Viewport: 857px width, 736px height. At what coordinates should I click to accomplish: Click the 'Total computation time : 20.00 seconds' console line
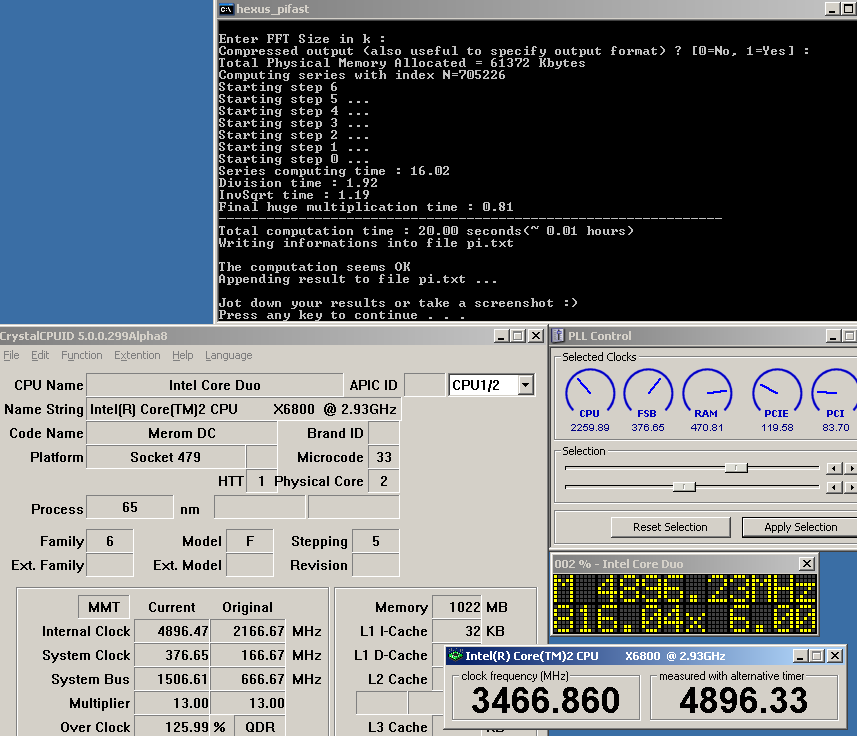tap(426, 231)
